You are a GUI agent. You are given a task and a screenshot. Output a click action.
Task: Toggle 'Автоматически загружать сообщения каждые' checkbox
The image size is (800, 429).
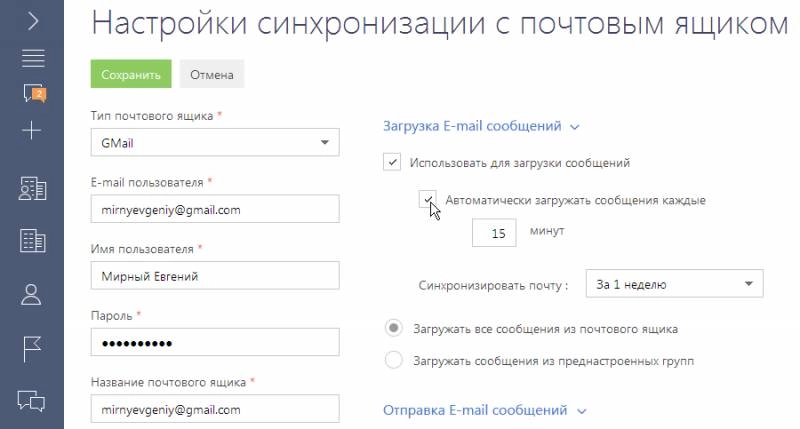click(x=428, y=199)
